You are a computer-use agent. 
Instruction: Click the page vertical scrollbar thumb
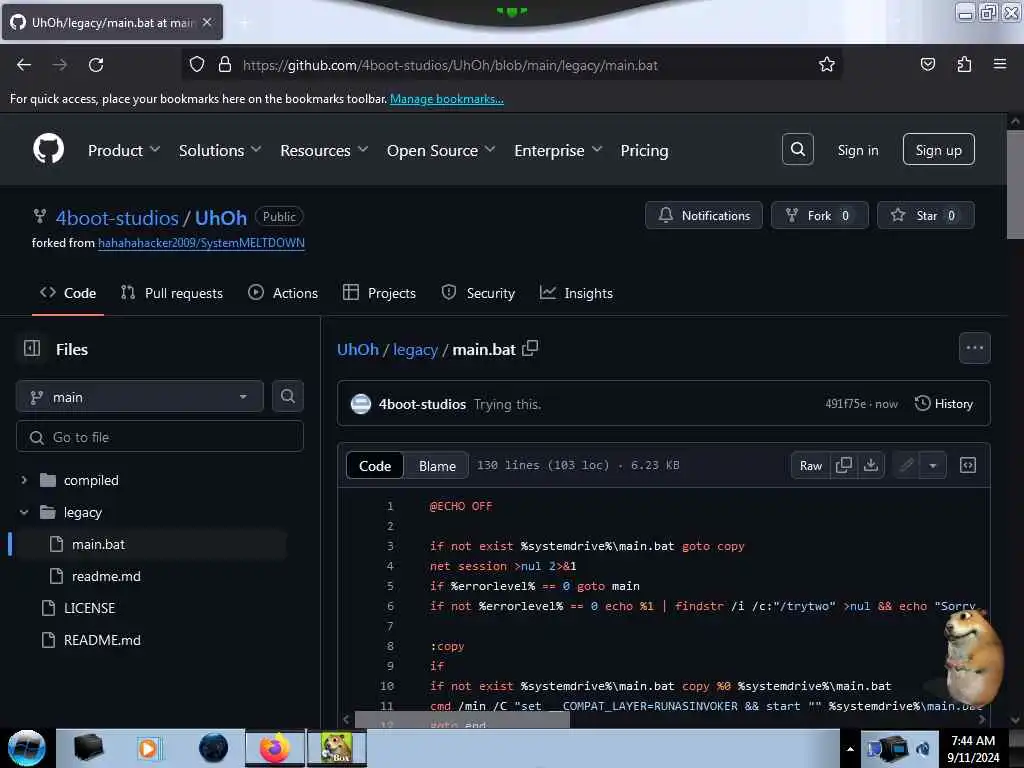tap(1015, 185)
